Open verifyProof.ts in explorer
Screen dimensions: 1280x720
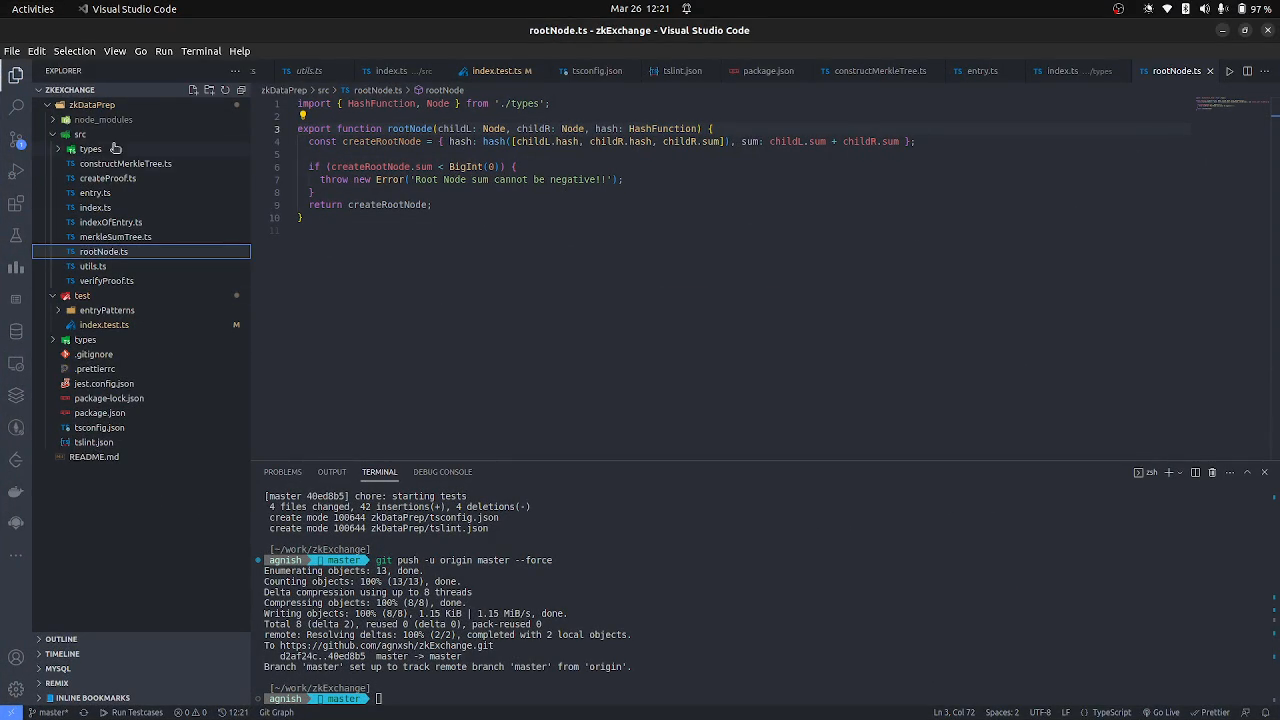[141, 281]
